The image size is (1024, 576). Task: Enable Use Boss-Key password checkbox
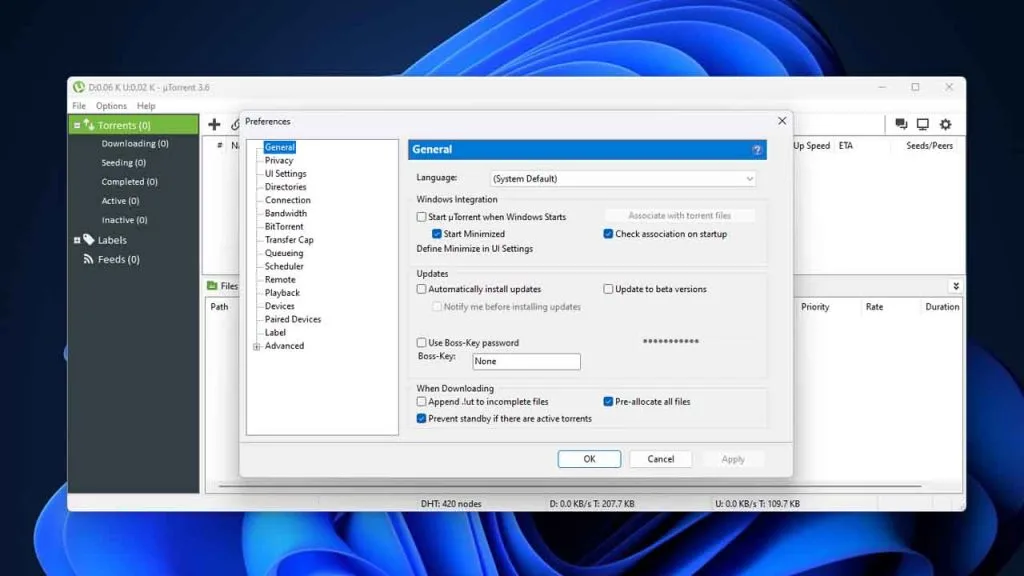coord(421,342)
